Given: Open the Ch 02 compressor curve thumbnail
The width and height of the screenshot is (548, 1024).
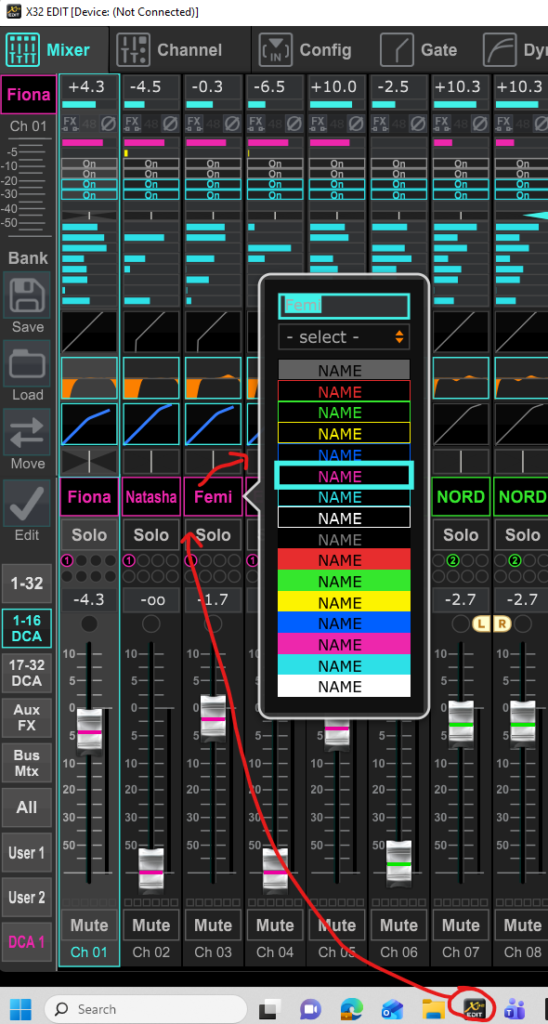Looking at the screenshot, I should [152, 424].
